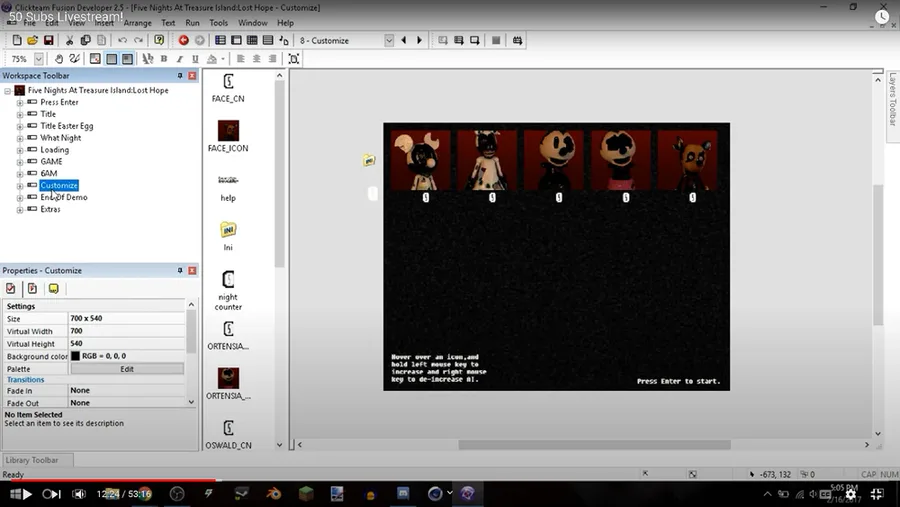Toggle align left text option
Viewport: 900px width, 507px height.
[x=240, y=59]
